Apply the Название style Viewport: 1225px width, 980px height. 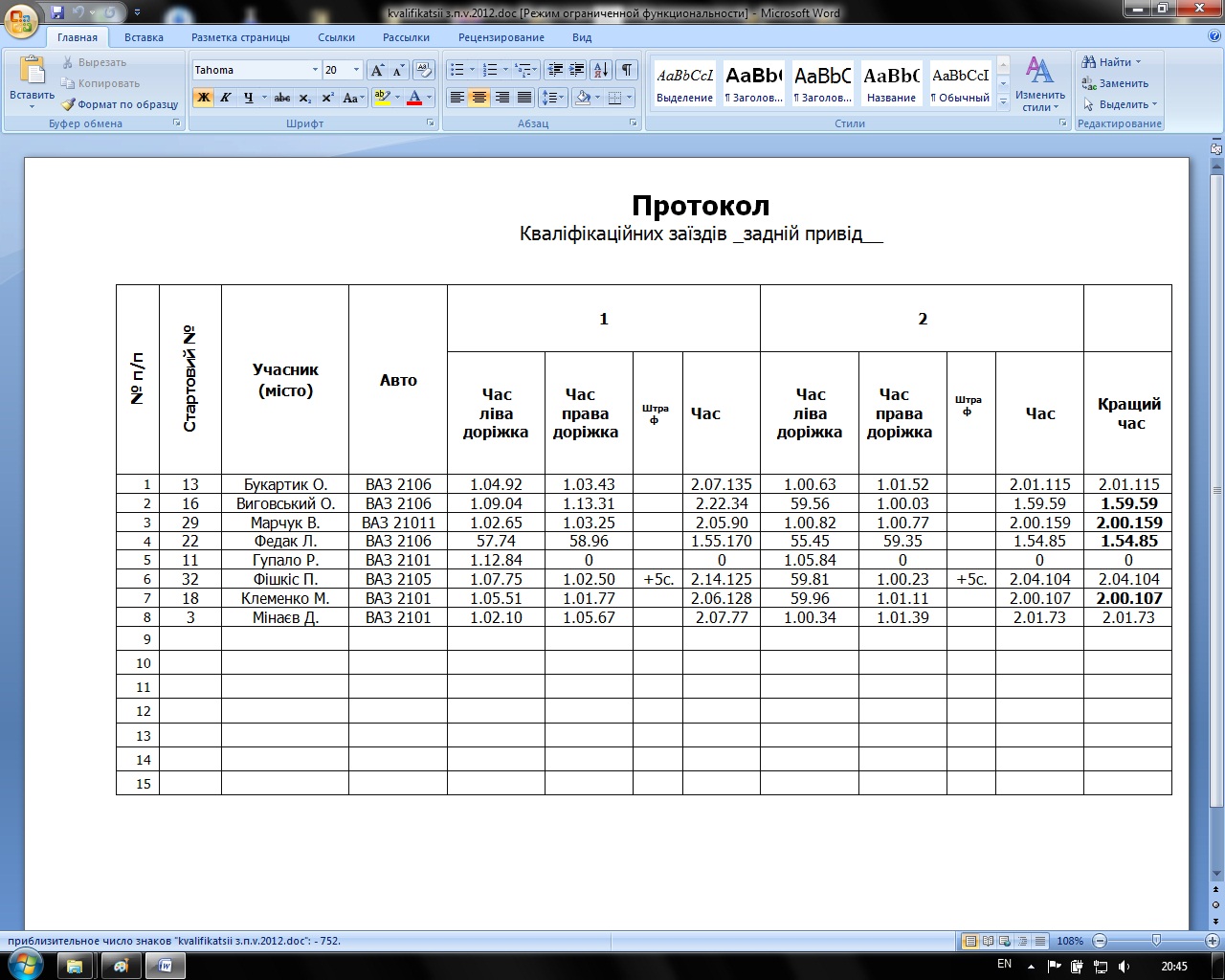tap(891, 83)
